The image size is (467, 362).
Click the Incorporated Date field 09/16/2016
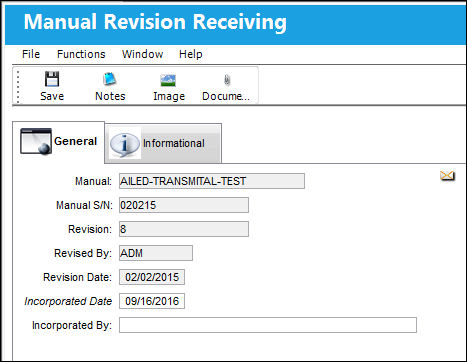tap(152, 301)
